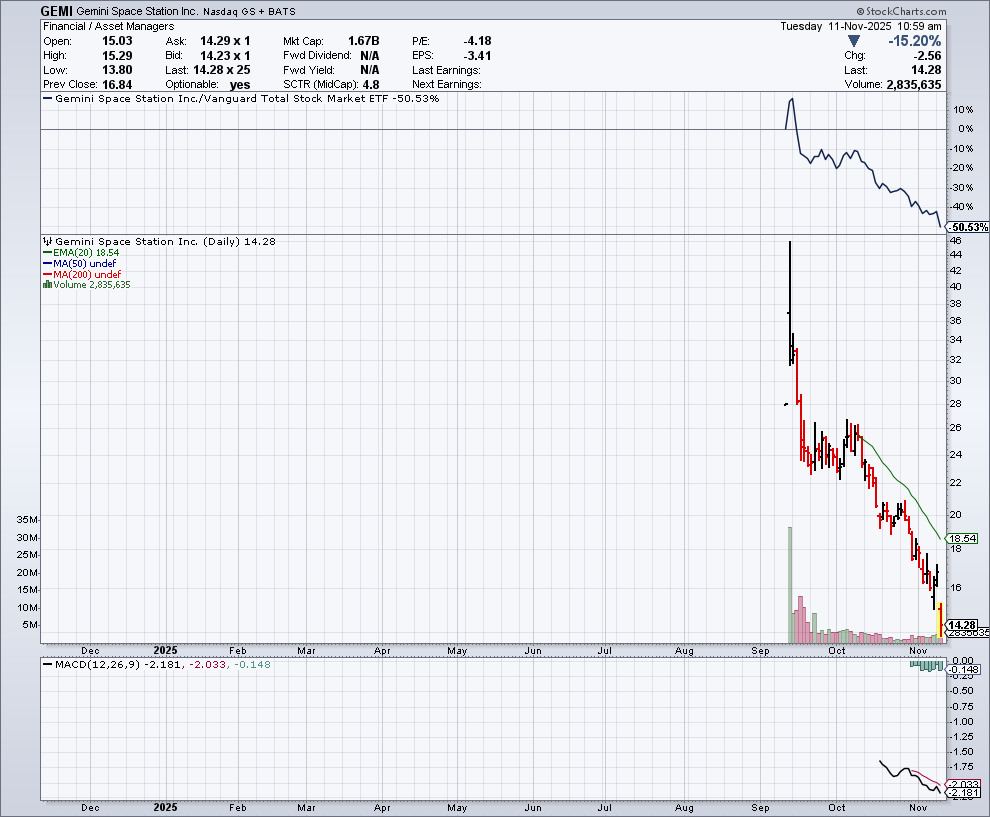The height and width of the screenshot is (817, 990).
Task: Click the down-triangle price change indicator
Action: pos(853,41)
